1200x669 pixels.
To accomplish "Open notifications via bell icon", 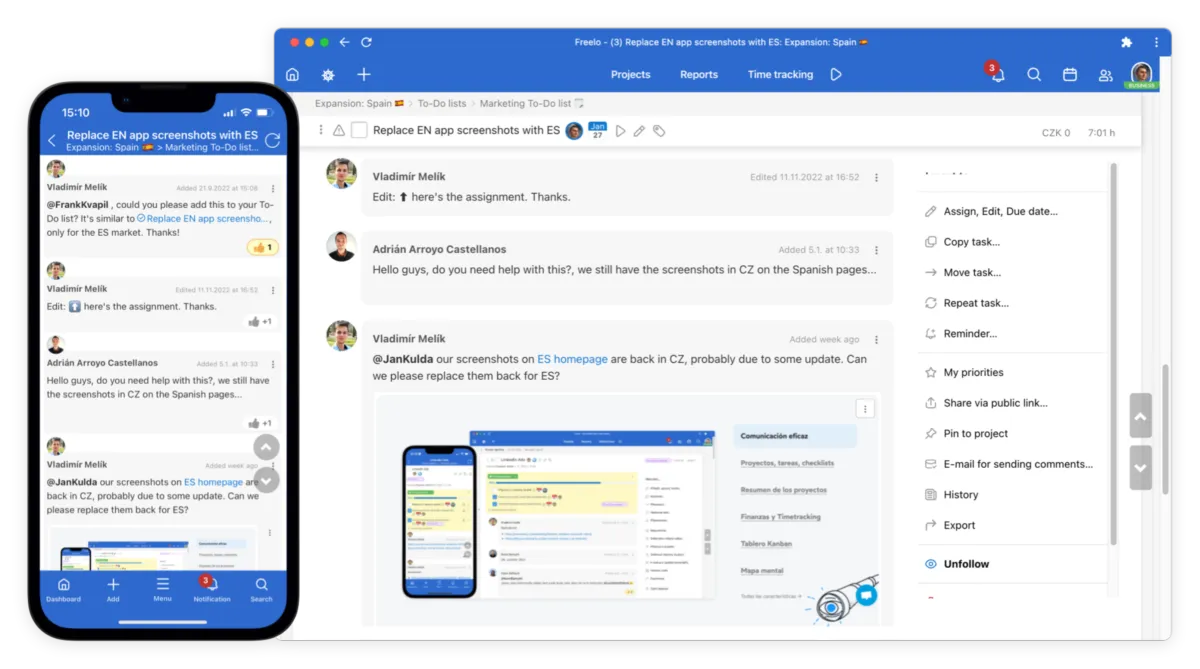I will (x=996, y=74).
